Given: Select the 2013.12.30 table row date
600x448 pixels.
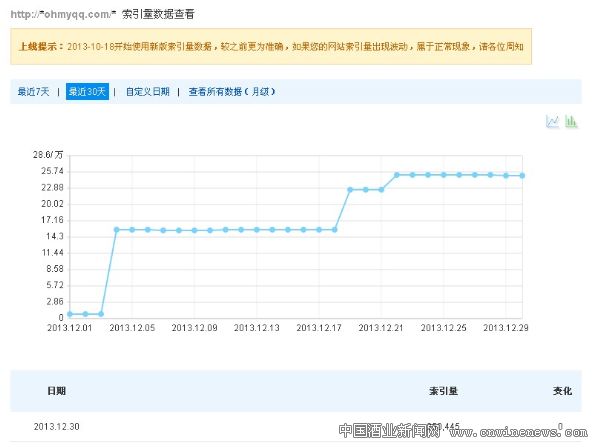Looking at the screenshot, I should (x=56, y=427).
